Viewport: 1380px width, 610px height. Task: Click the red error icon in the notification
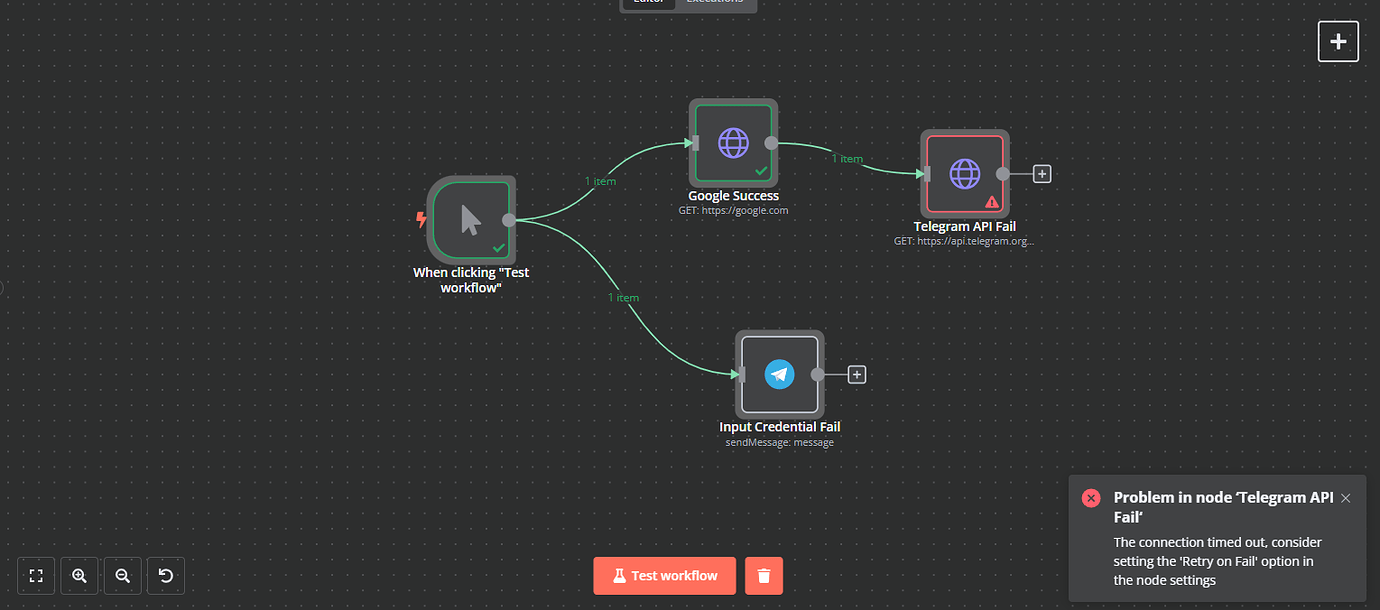1091,497
